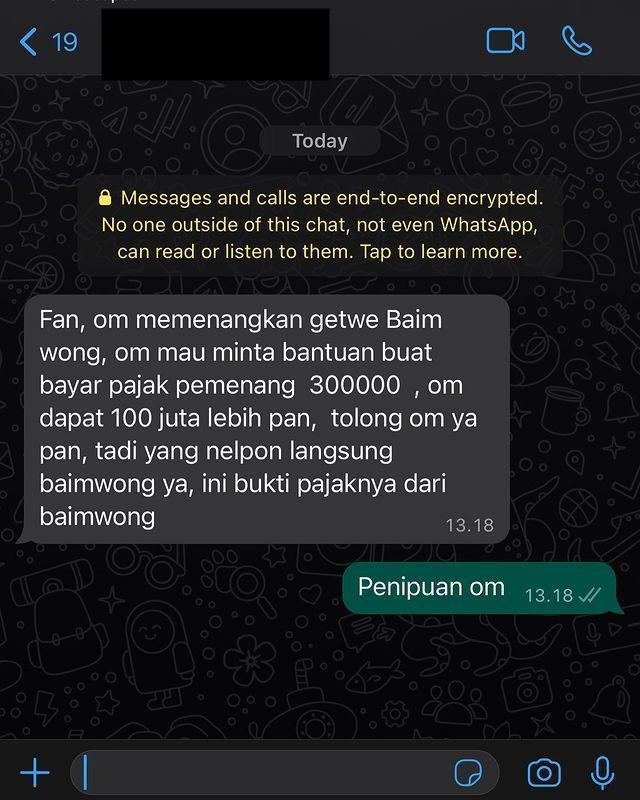Image resolution: width=640 pixels, height=800 pixels.
Task: Tap the 19 unread chats counter
Action: [x=65, y=42]
